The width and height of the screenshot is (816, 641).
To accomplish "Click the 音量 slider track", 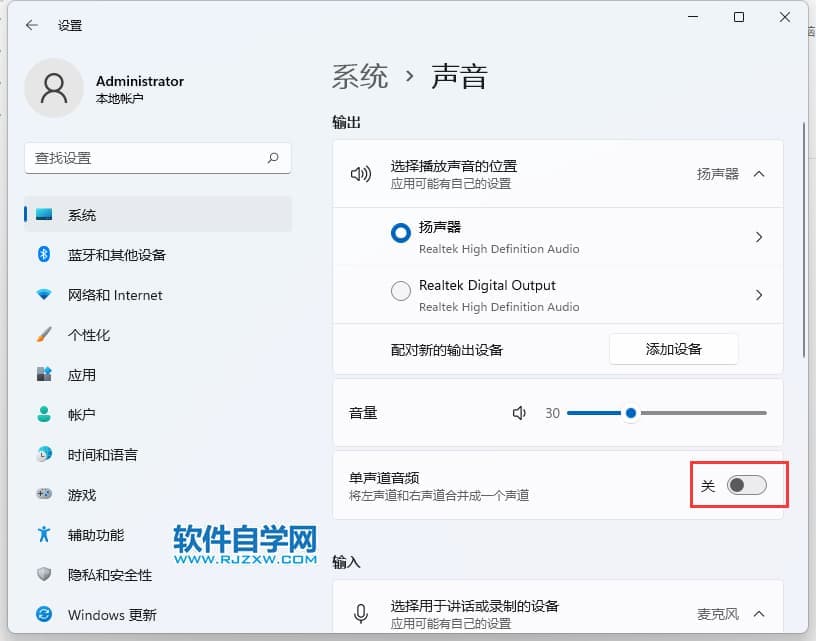I will (700, 413).
